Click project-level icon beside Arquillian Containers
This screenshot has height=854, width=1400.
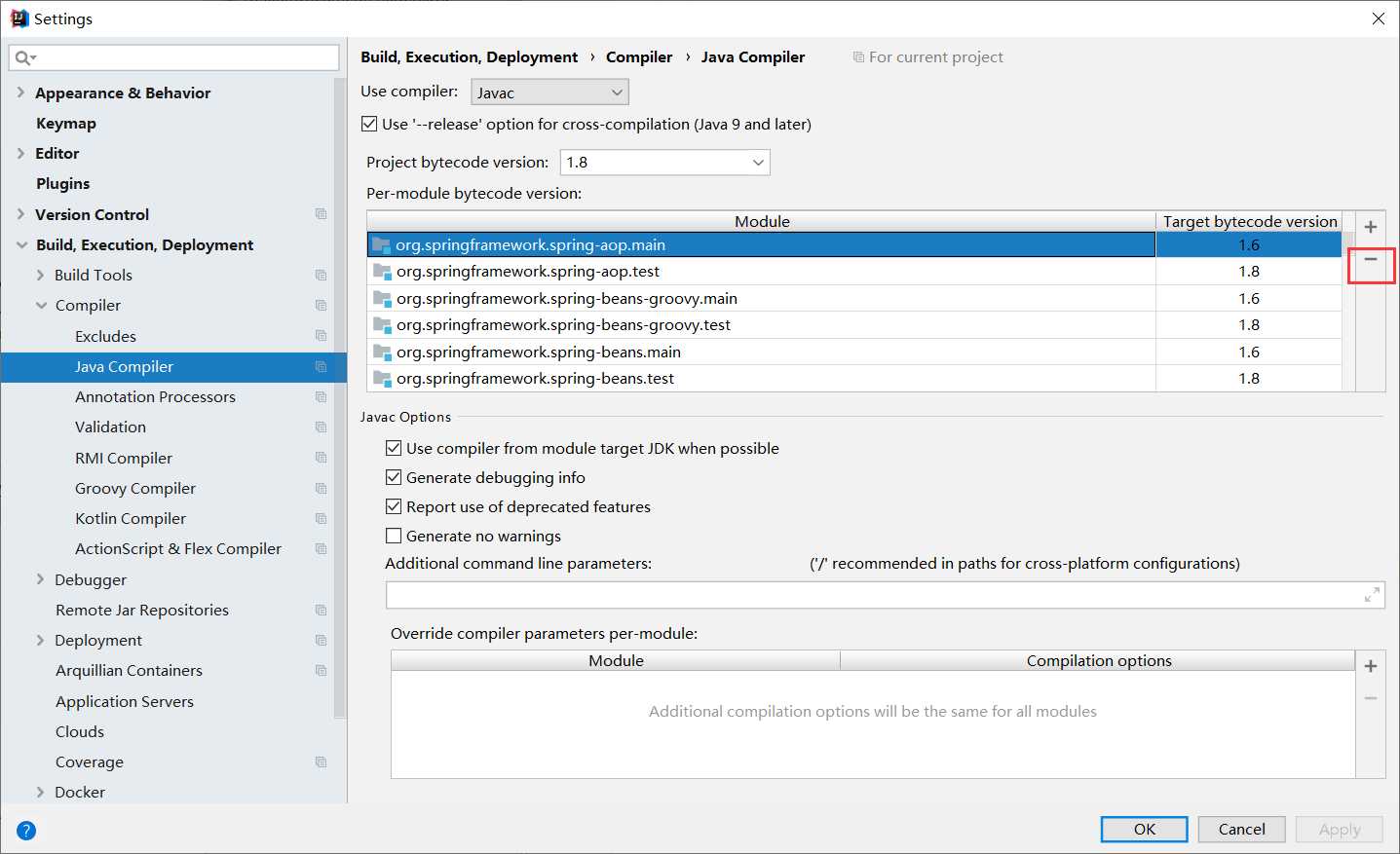321,671
